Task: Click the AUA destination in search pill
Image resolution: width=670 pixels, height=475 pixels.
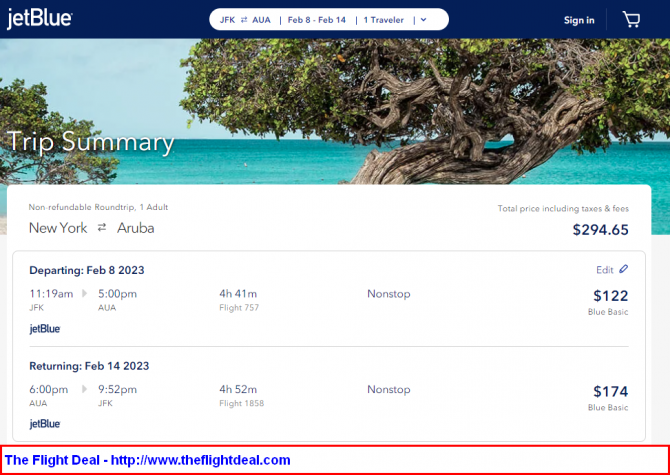Action: 262,20
